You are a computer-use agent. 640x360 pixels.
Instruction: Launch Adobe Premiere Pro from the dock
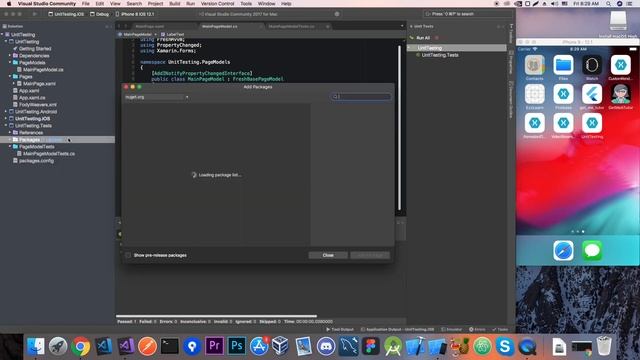pyautogui.click(x=214, y=347)
